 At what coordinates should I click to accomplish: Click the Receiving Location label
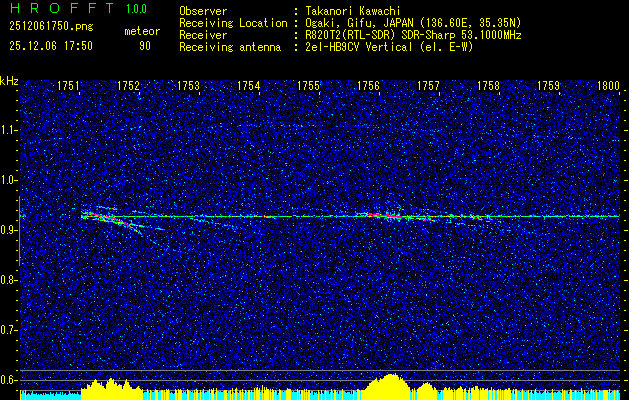pyautogui.click(x=233, y=23)
